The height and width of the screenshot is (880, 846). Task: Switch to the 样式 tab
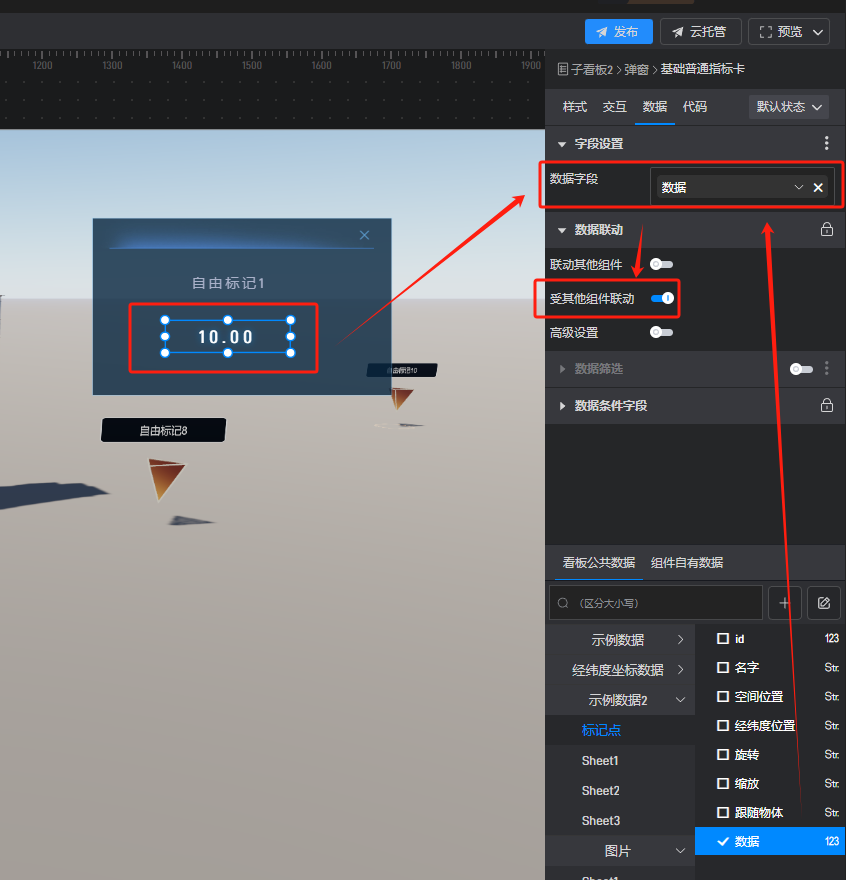pos(574,107)
